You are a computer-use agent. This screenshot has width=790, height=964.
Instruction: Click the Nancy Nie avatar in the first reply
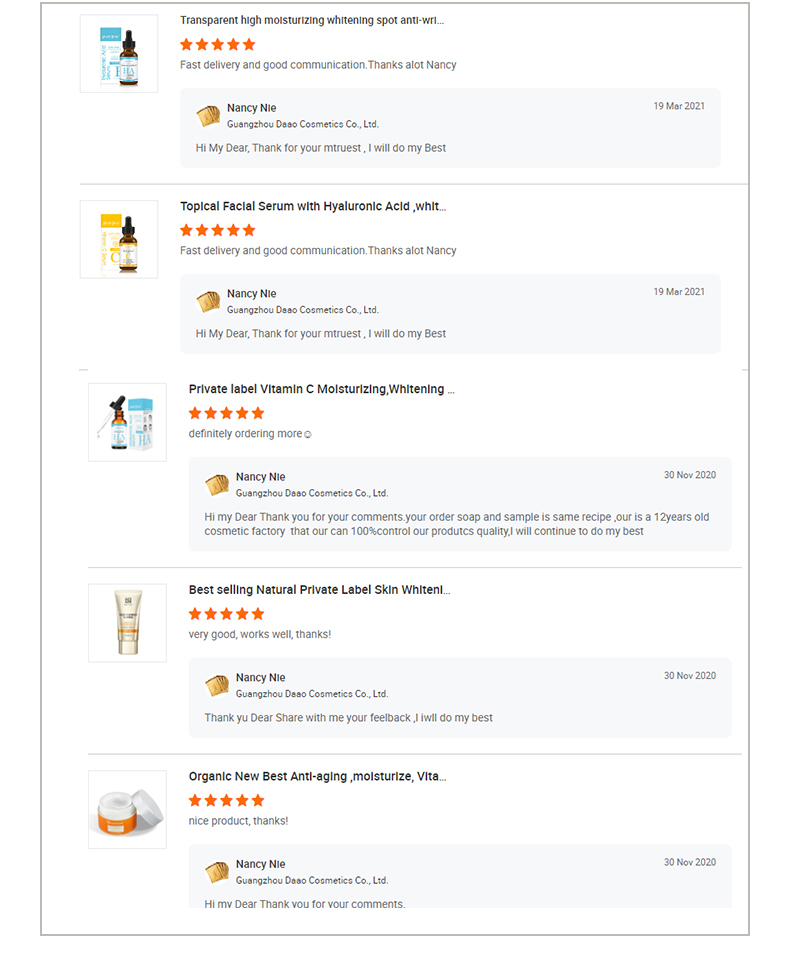pos(208,116)
